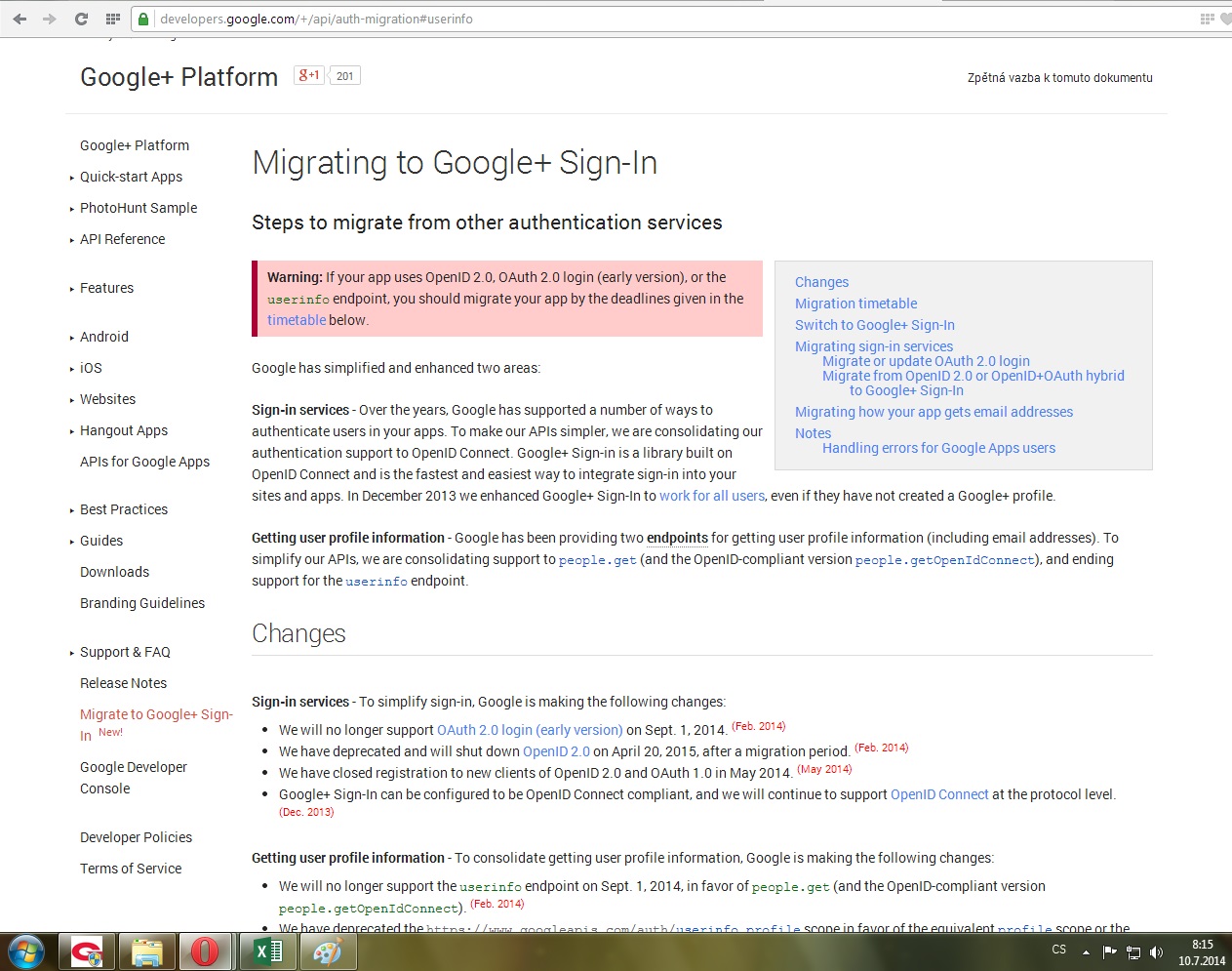1232x971 pixels.
Task: Expand the Quick-start Apps section
Action: tap(131, 177)
